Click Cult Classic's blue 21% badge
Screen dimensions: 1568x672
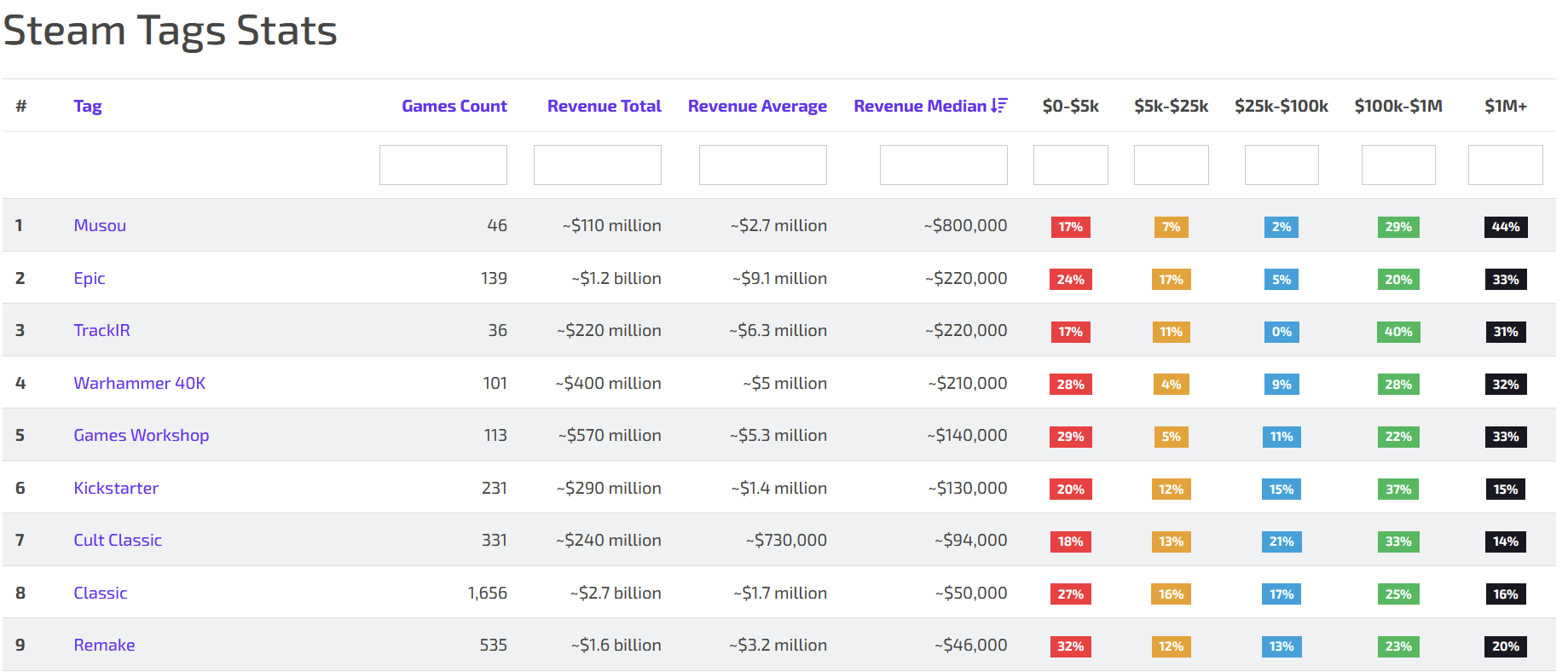tap(1281, 542)
